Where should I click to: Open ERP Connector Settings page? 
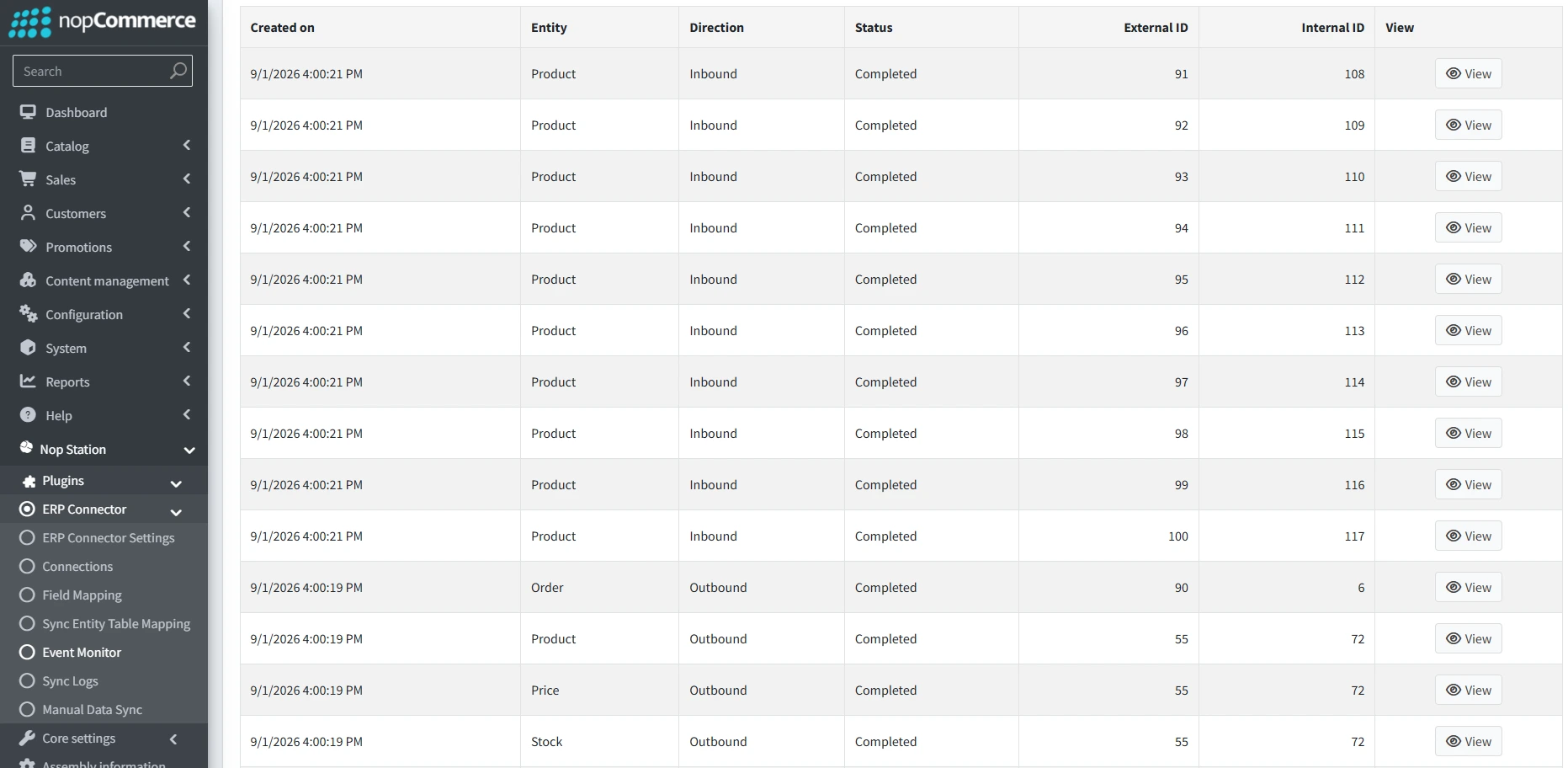click(109, 537)
